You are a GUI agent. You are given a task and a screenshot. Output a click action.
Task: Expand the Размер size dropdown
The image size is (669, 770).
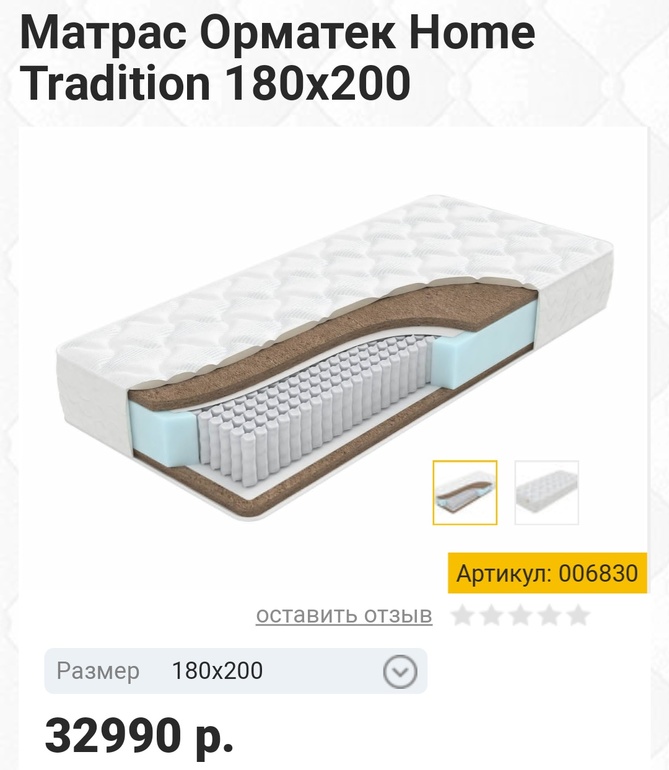[x=236, y=671]
